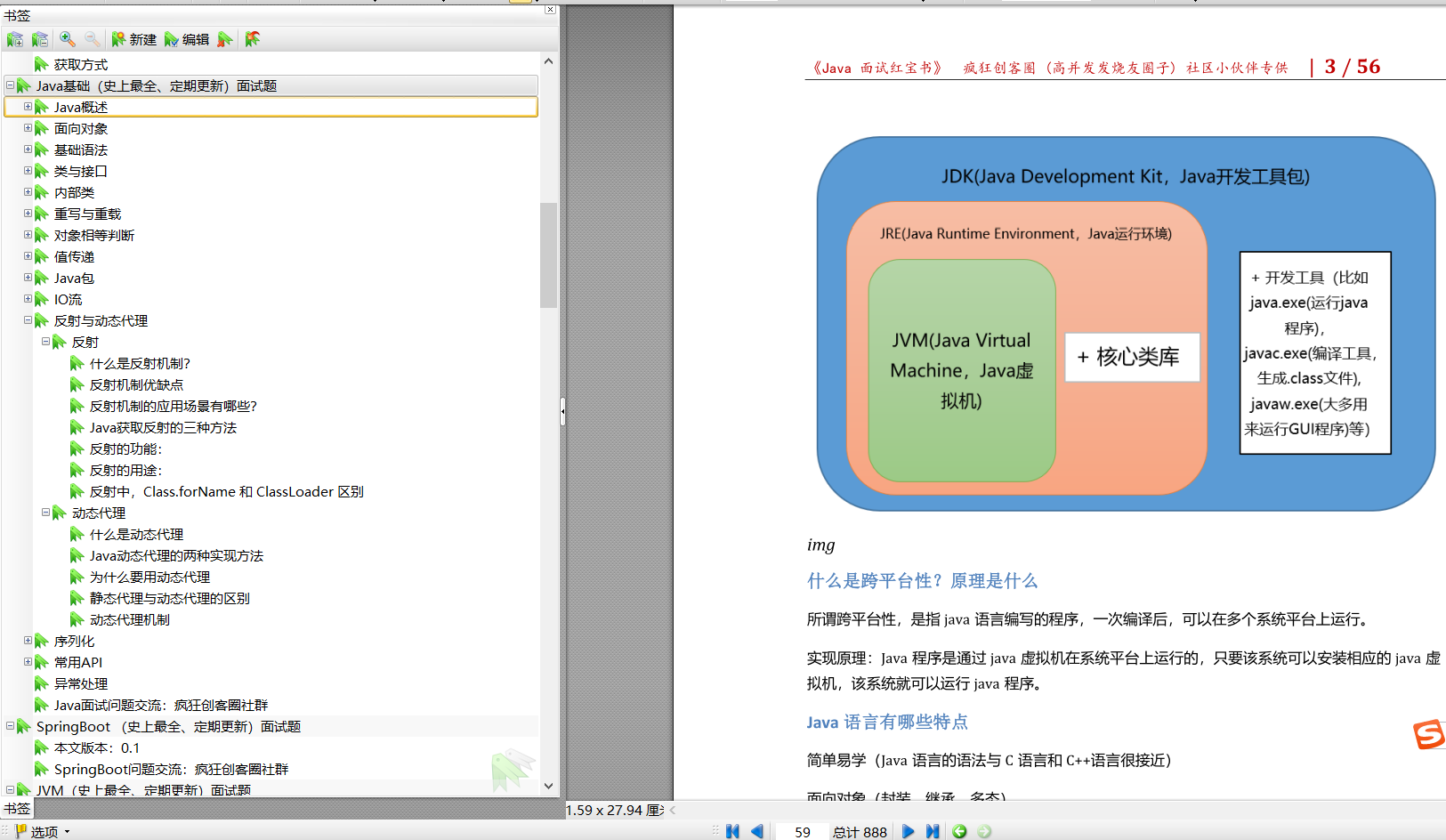
Task: Click the 什么是跨平台性?原理是什么 heading
Action: (x=922, y=581)
